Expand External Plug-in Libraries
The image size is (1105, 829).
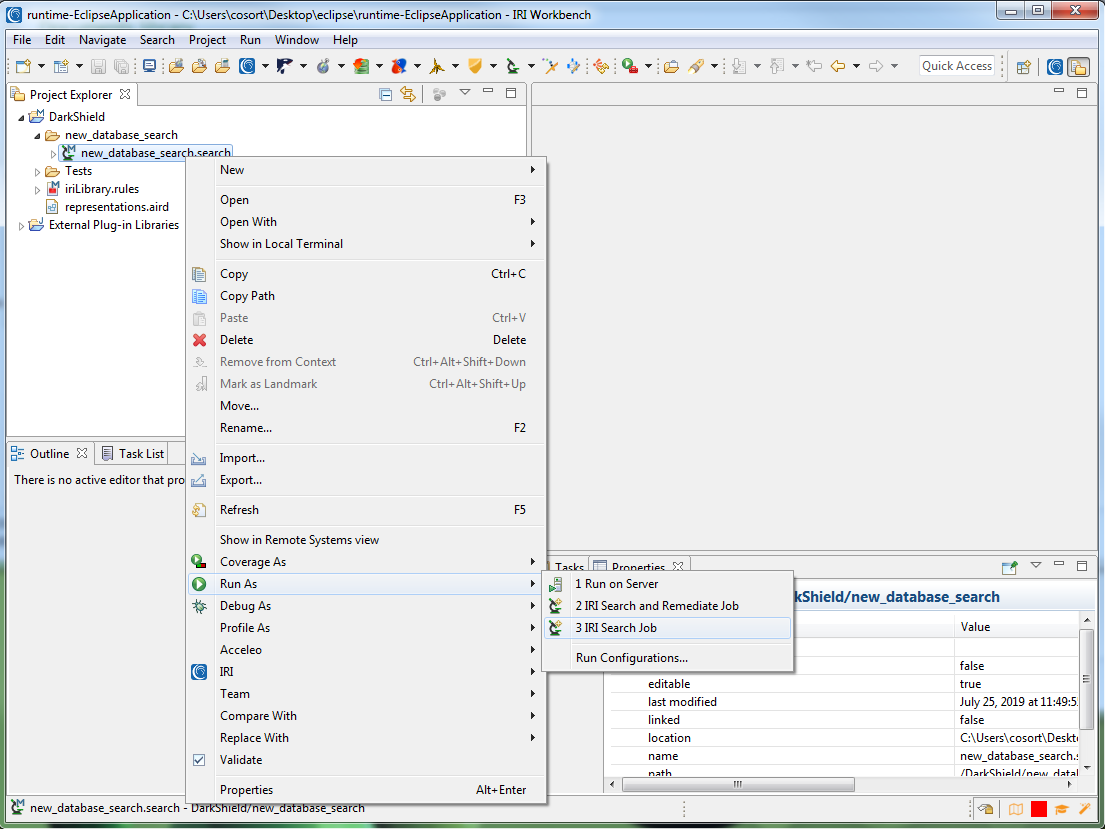click(21, 226)
